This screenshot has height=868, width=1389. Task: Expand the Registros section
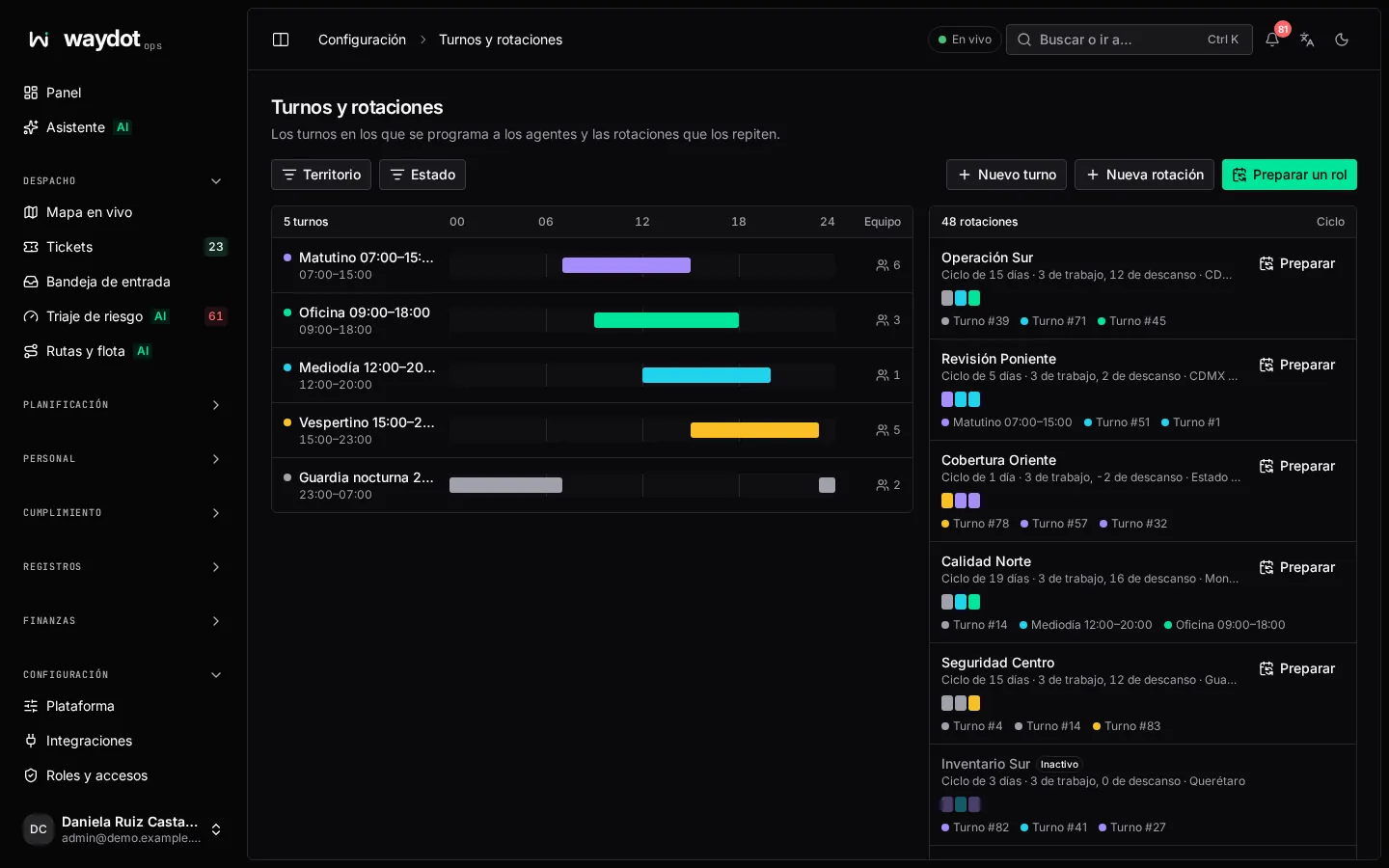coord(123,567)
